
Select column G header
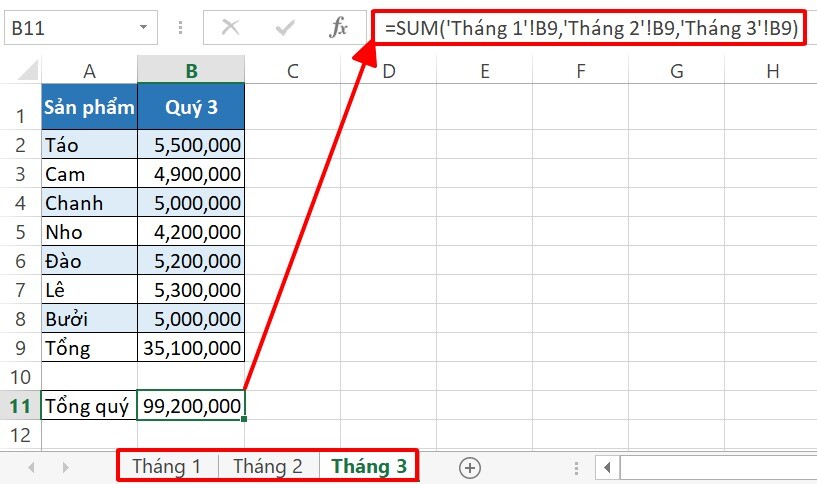point(677,70)
